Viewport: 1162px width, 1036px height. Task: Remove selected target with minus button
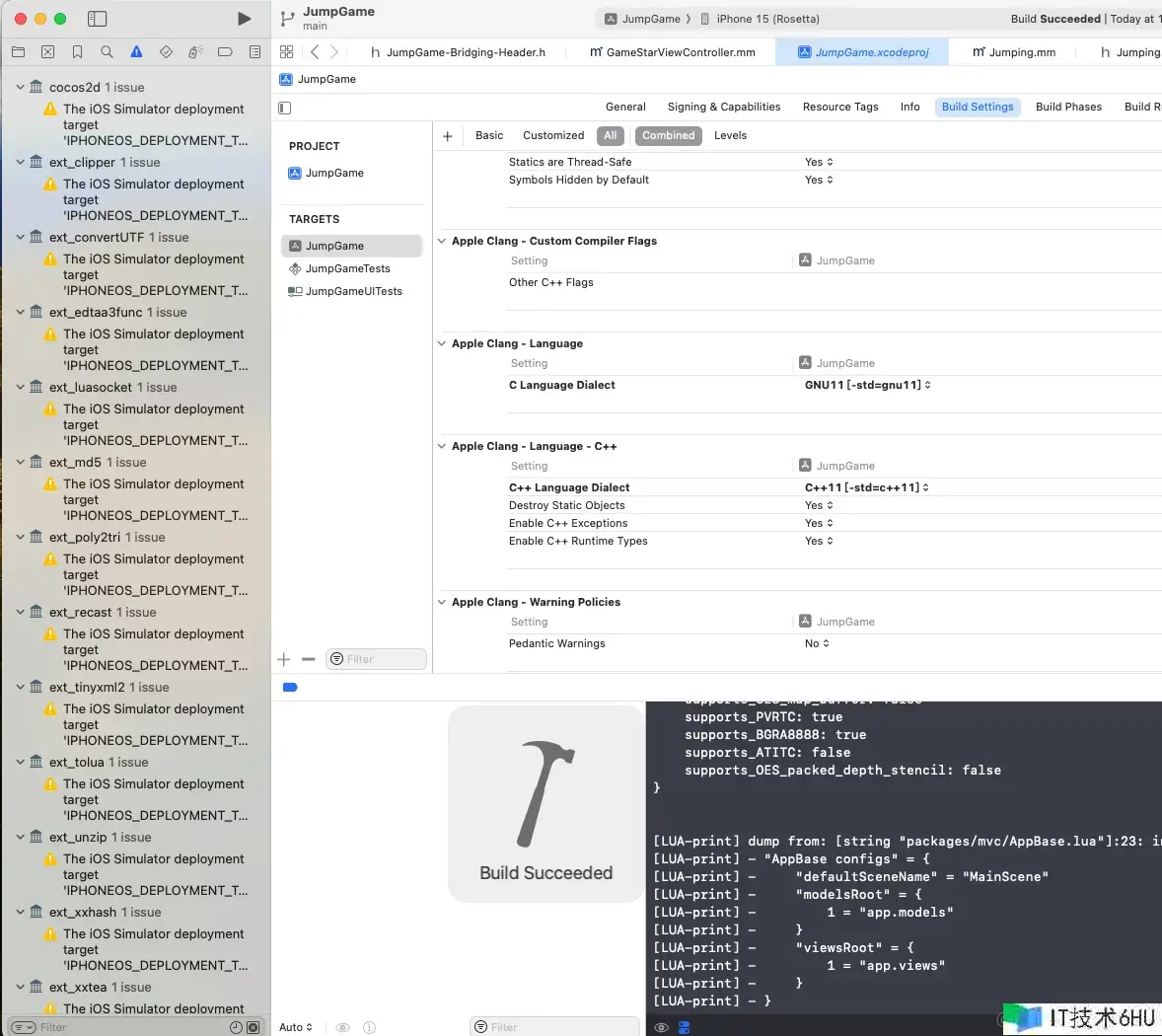point(309,659)
